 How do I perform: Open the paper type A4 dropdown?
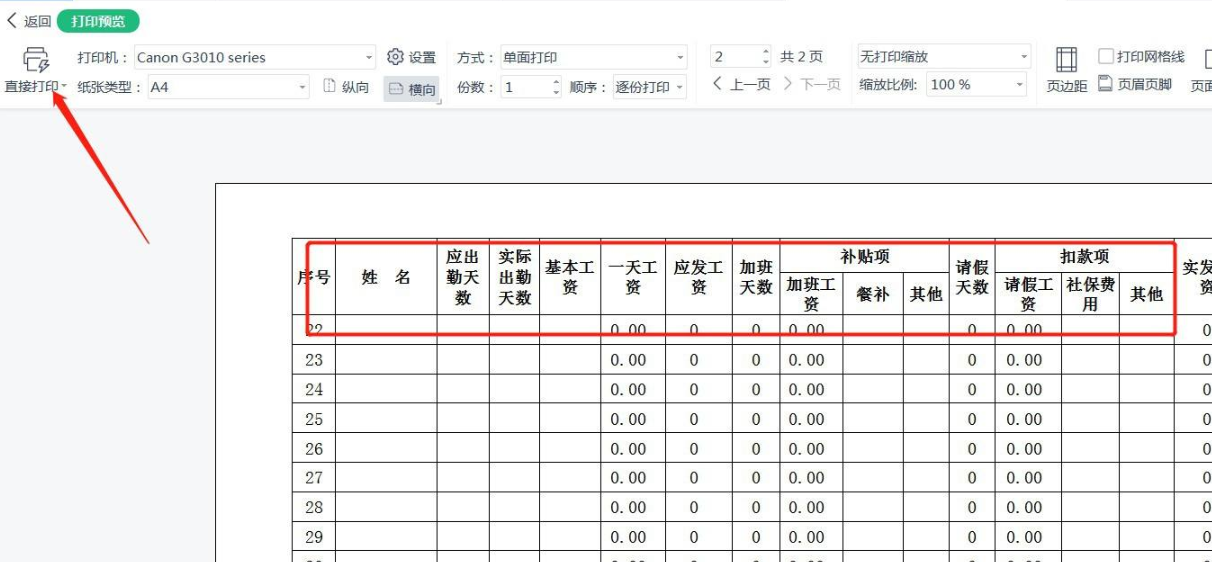(303, 88)
